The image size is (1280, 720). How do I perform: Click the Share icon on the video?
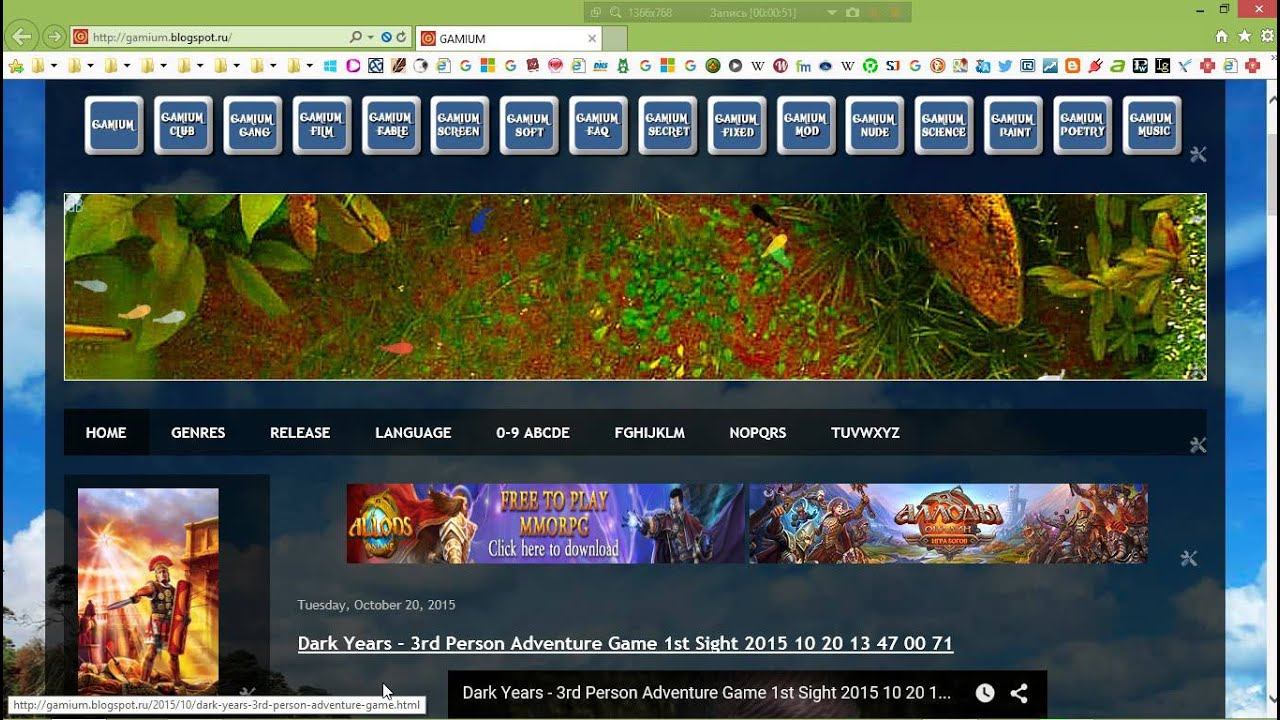tap(1019, 693)
